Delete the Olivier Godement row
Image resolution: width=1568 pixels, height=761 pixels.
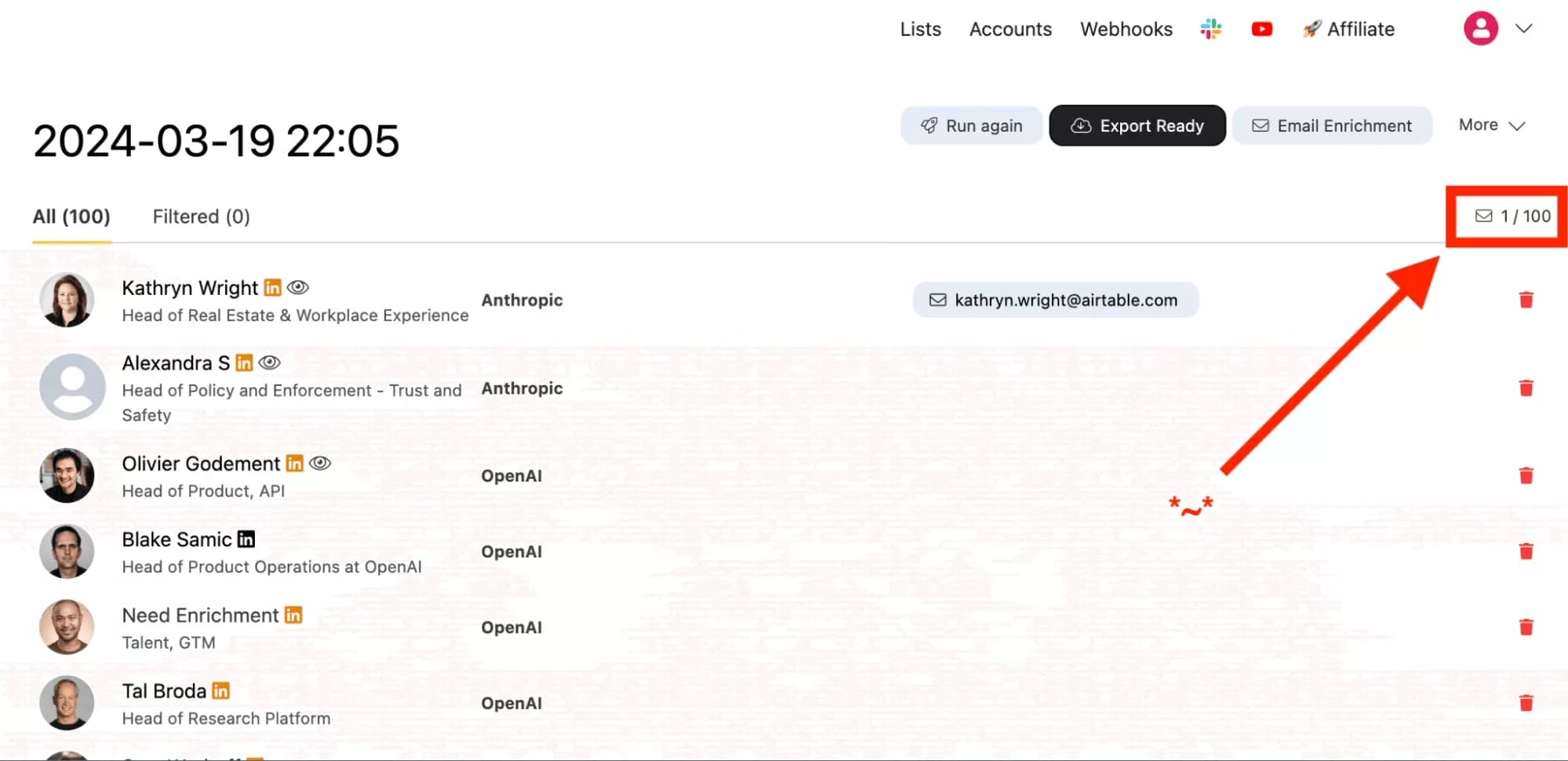point(1526,475)
